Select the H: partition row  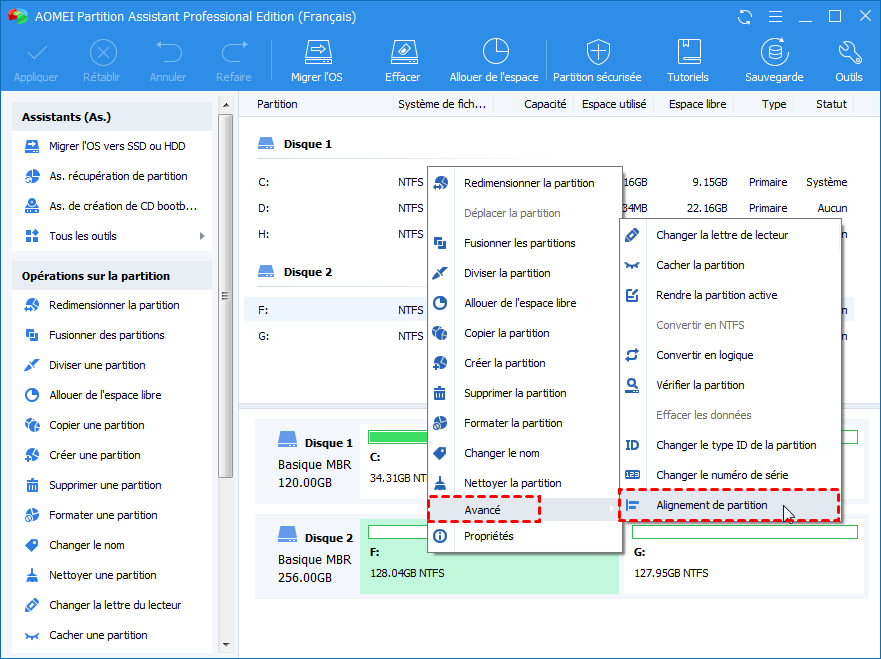click(x=548, y=234)
